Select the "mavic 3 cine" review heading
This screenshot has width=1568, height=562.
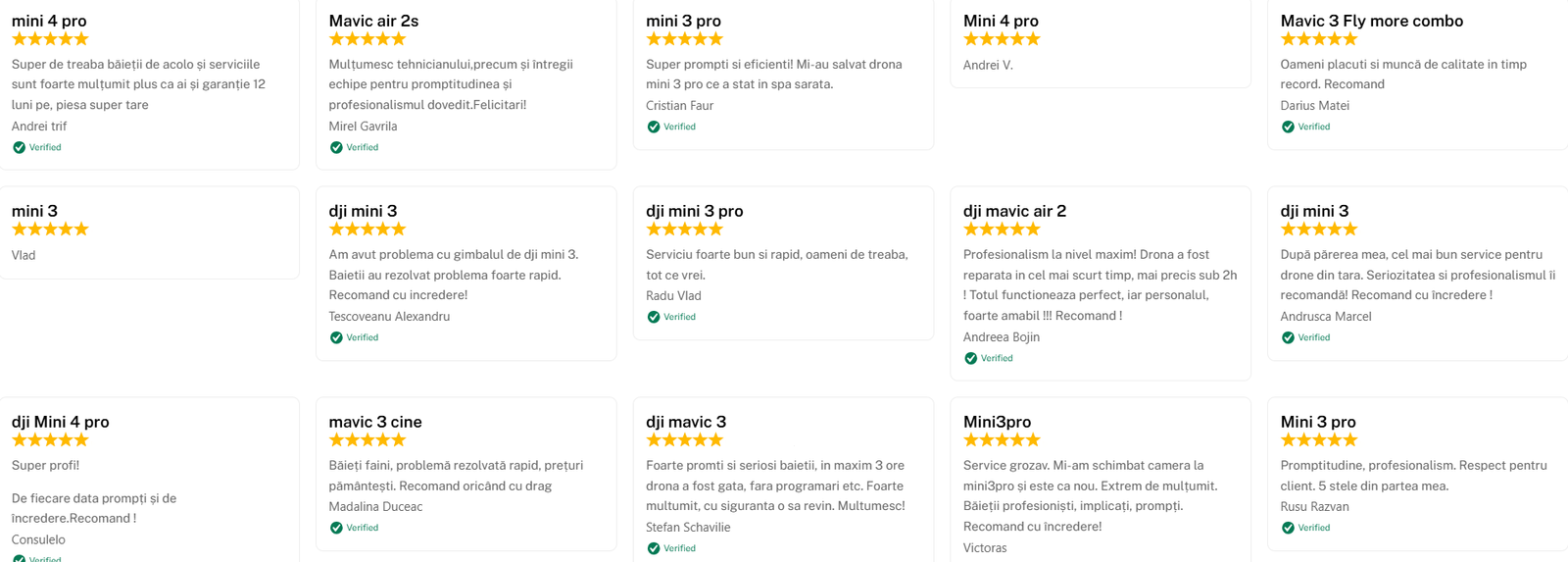375,422
